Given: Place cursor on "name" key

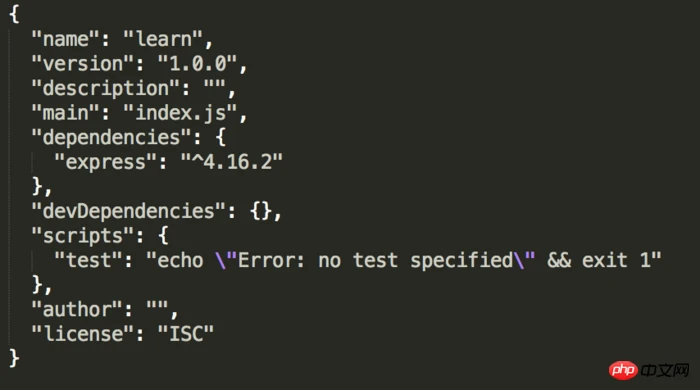Looking at the screenshot, I should pyautogui.click(x=66, y=39).
